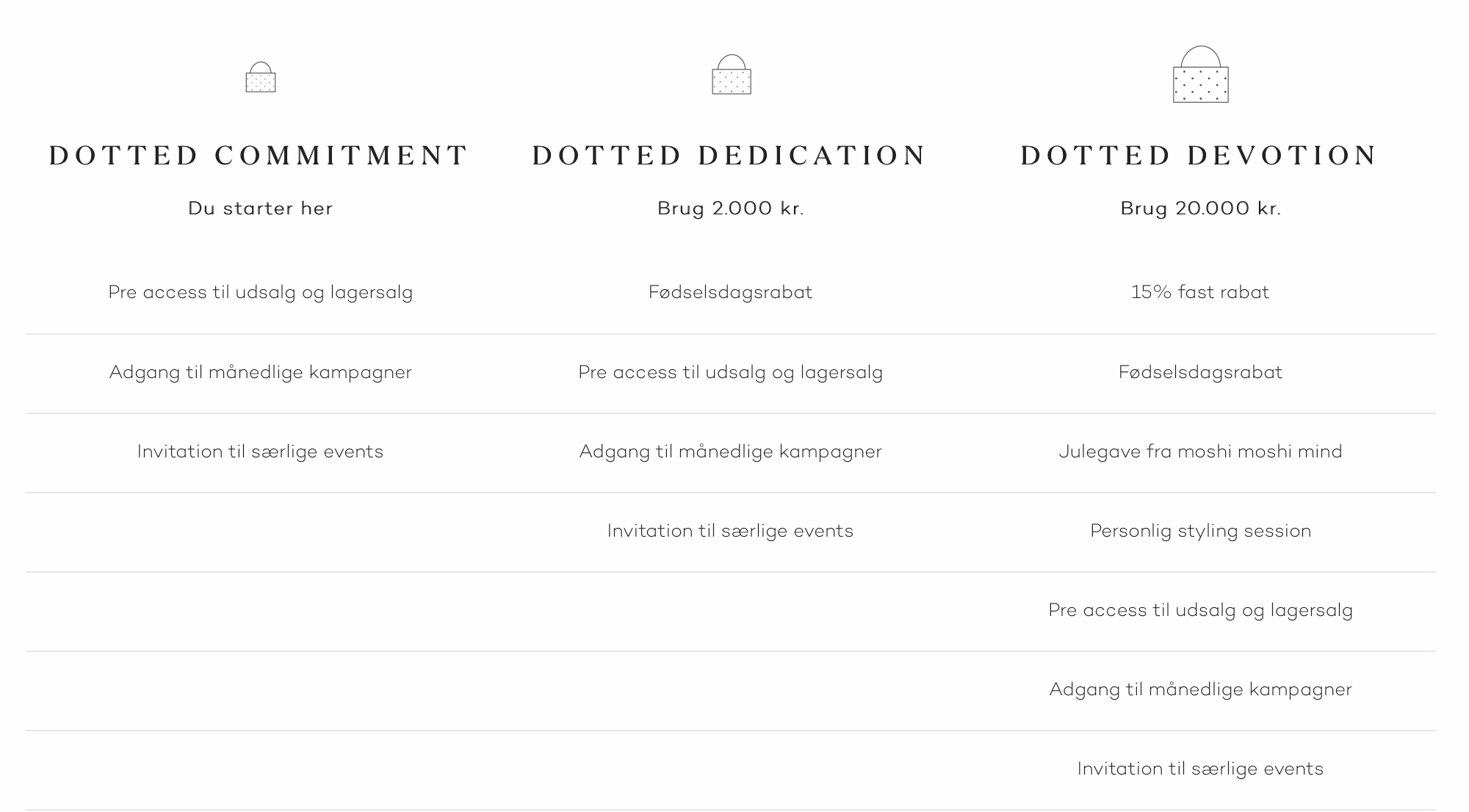
Task: Click 'Personlig styling session' benefit
Action: (x=1200, y=531)
